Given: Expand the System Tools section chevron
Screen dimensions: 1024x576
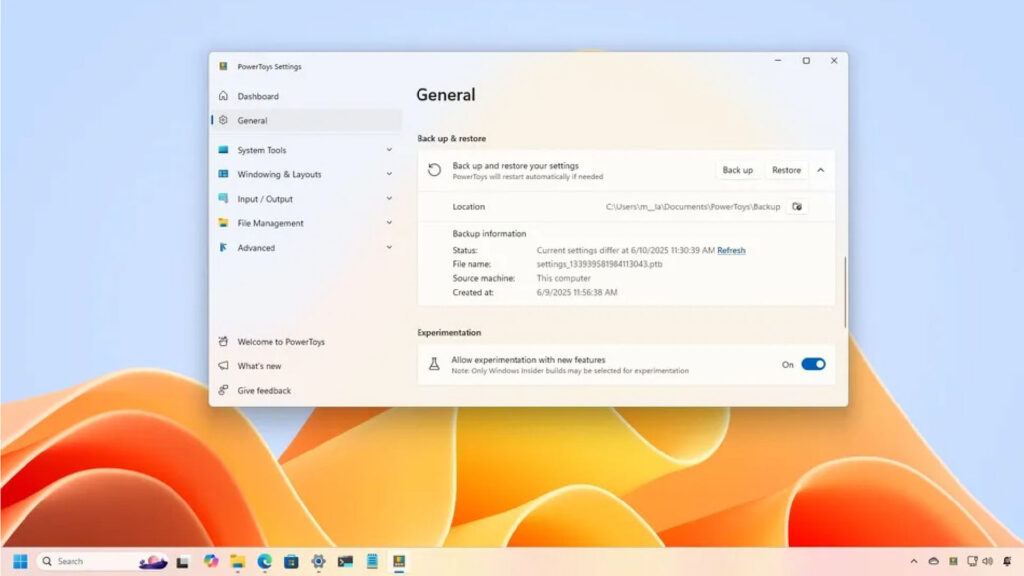Looking at the screenshot, I should click(x=389, y=150).
